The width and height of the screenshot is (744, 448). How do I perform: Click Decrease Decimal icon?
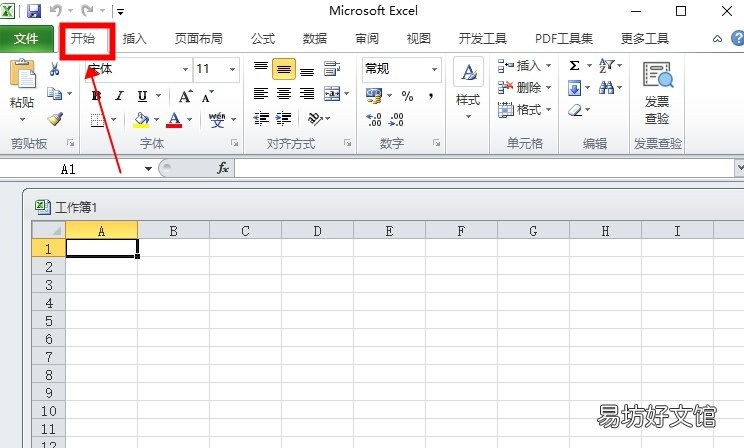tap(396, 119)
